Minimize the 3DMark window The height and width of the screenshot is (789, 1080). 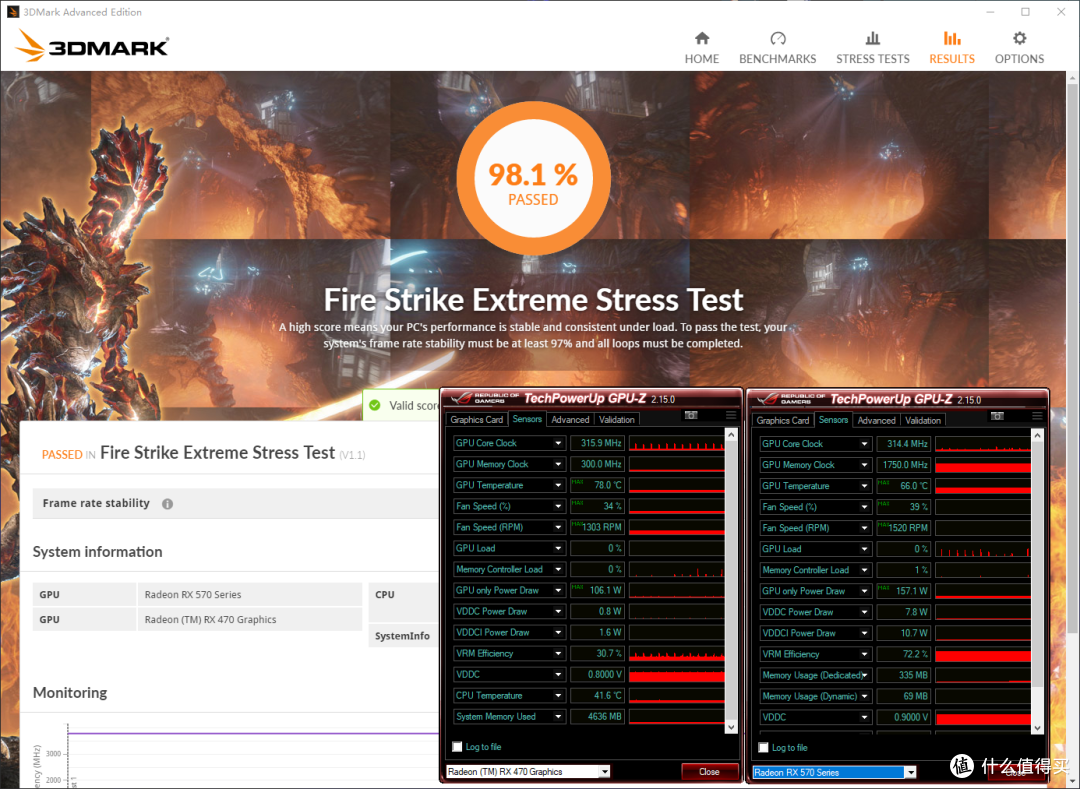[x=990, y=12]
